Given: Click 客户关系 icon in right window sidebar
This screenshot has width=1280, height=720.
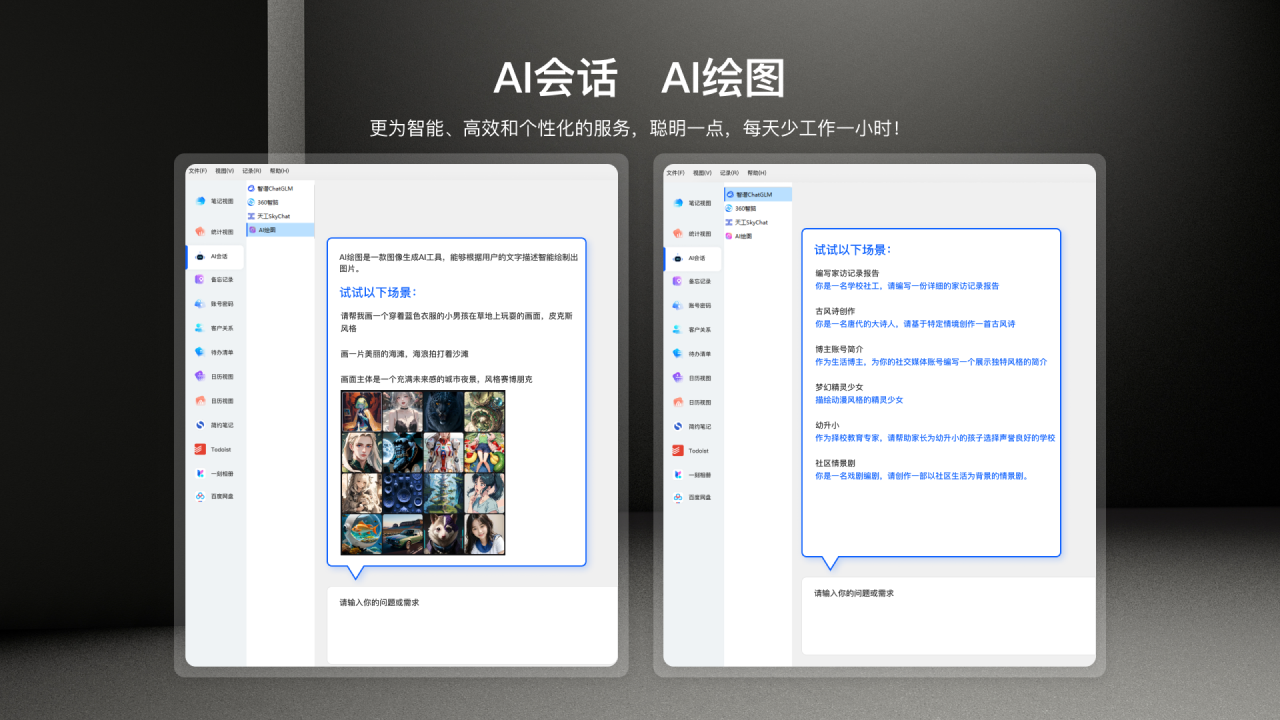Looking at the screenshot, I should click(678, 330).
